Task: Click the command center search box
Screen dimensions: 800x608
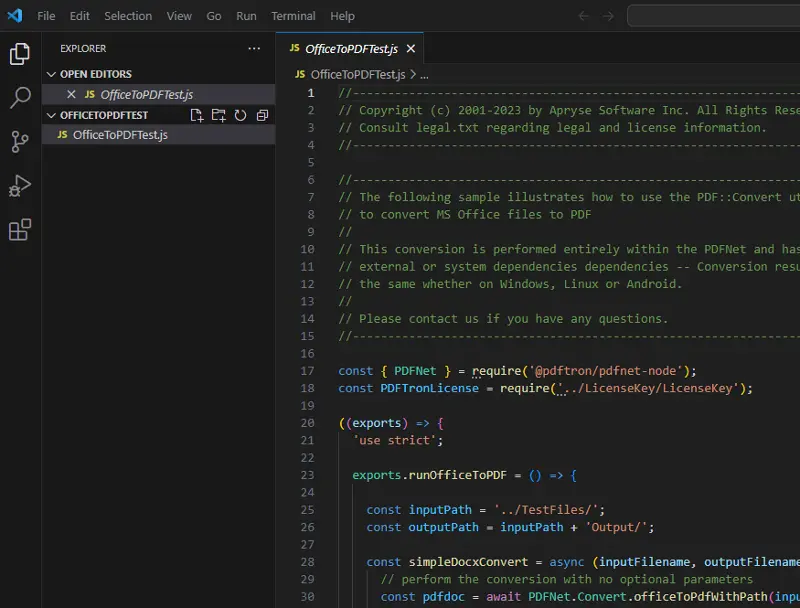Action: pyautogui.click(x=713, y=16)
